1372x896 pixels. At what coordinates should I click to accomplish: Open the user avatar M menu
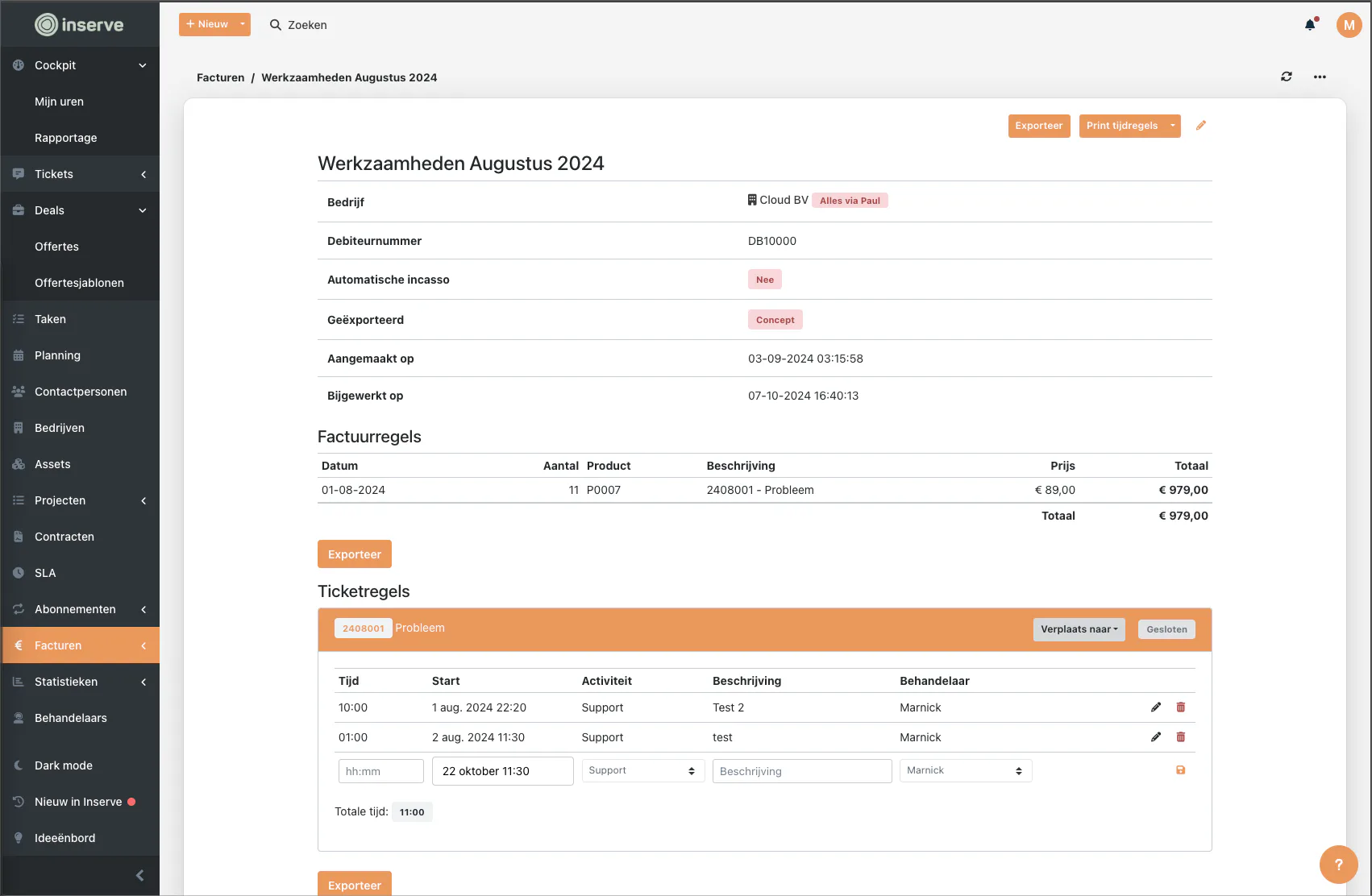[x=1349, y=25]
